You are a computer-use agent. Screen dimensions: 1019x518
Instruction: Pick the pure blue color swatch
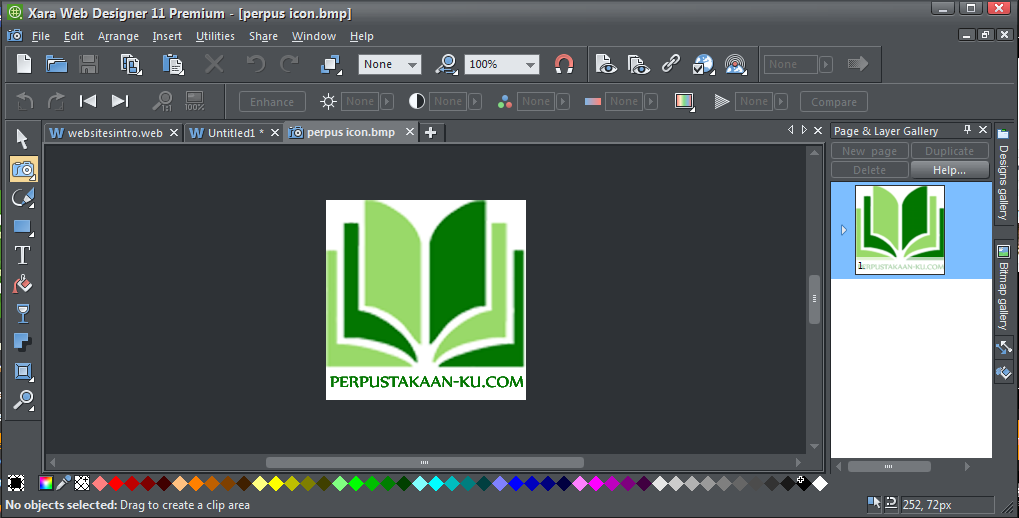point(516,483)
